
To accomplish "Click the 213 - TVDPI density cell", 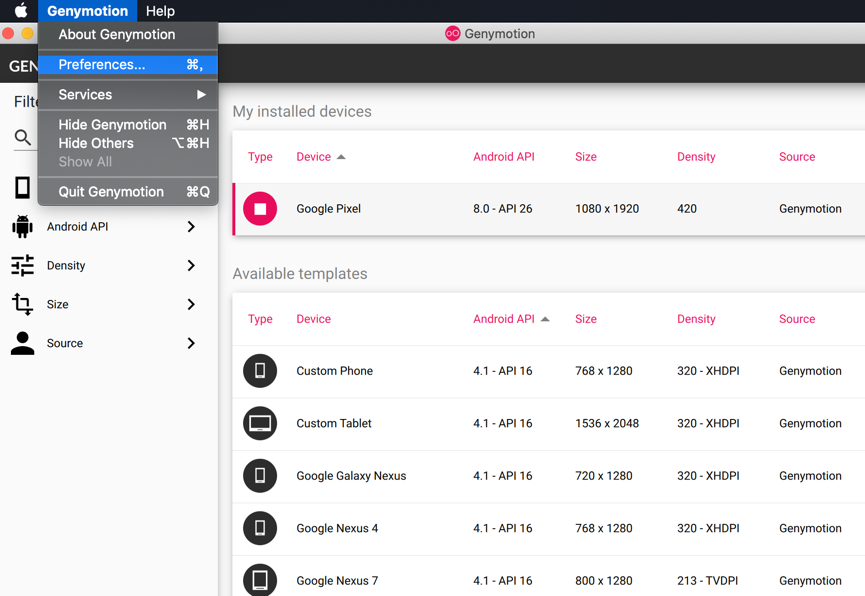I will click(x=707, y=581).
